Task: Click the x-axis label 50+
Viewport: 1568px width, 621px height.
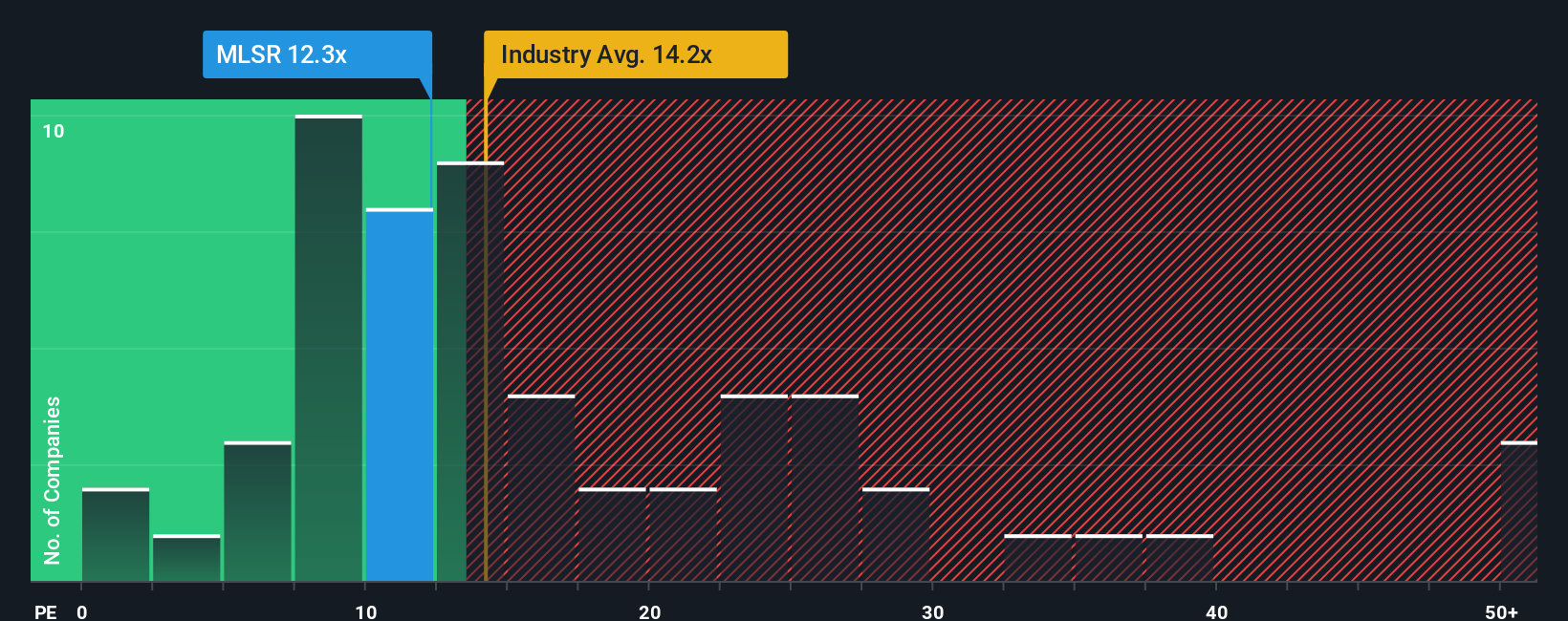Action: 1502,611
